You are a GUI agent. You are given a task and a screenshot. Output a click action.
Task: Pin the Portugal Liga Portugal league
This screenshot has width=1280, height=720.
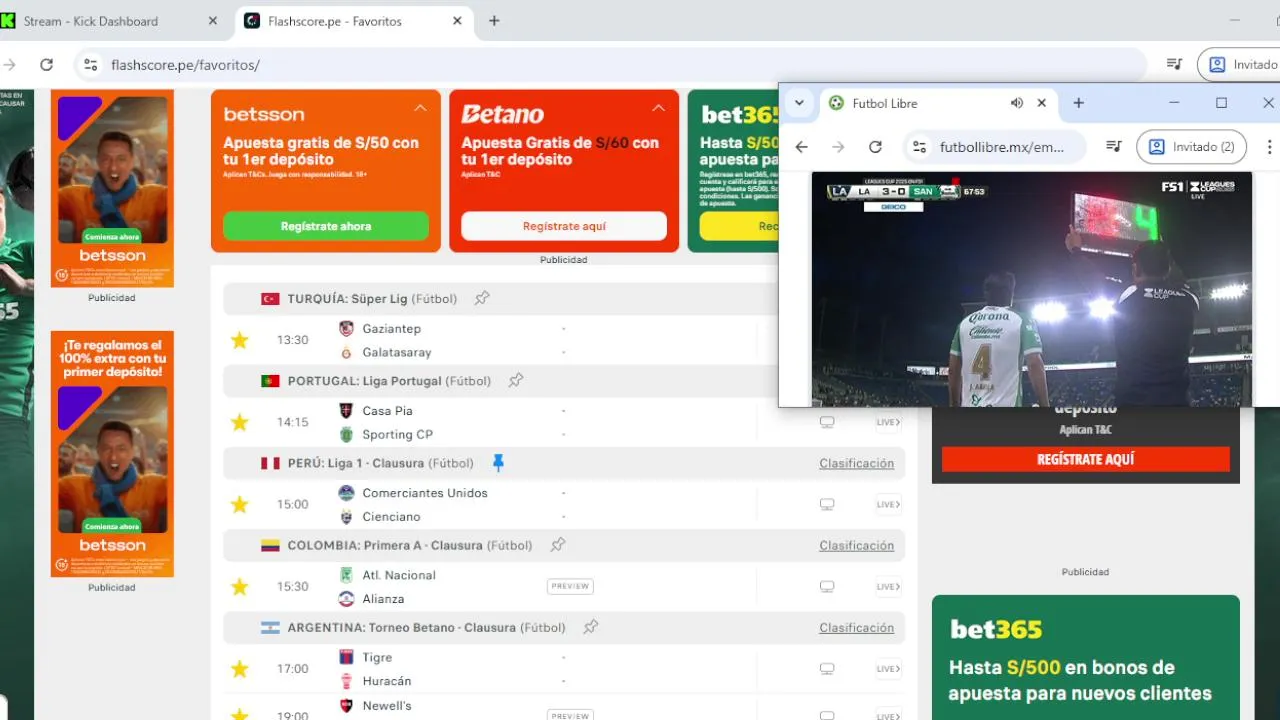coord(515,380)
